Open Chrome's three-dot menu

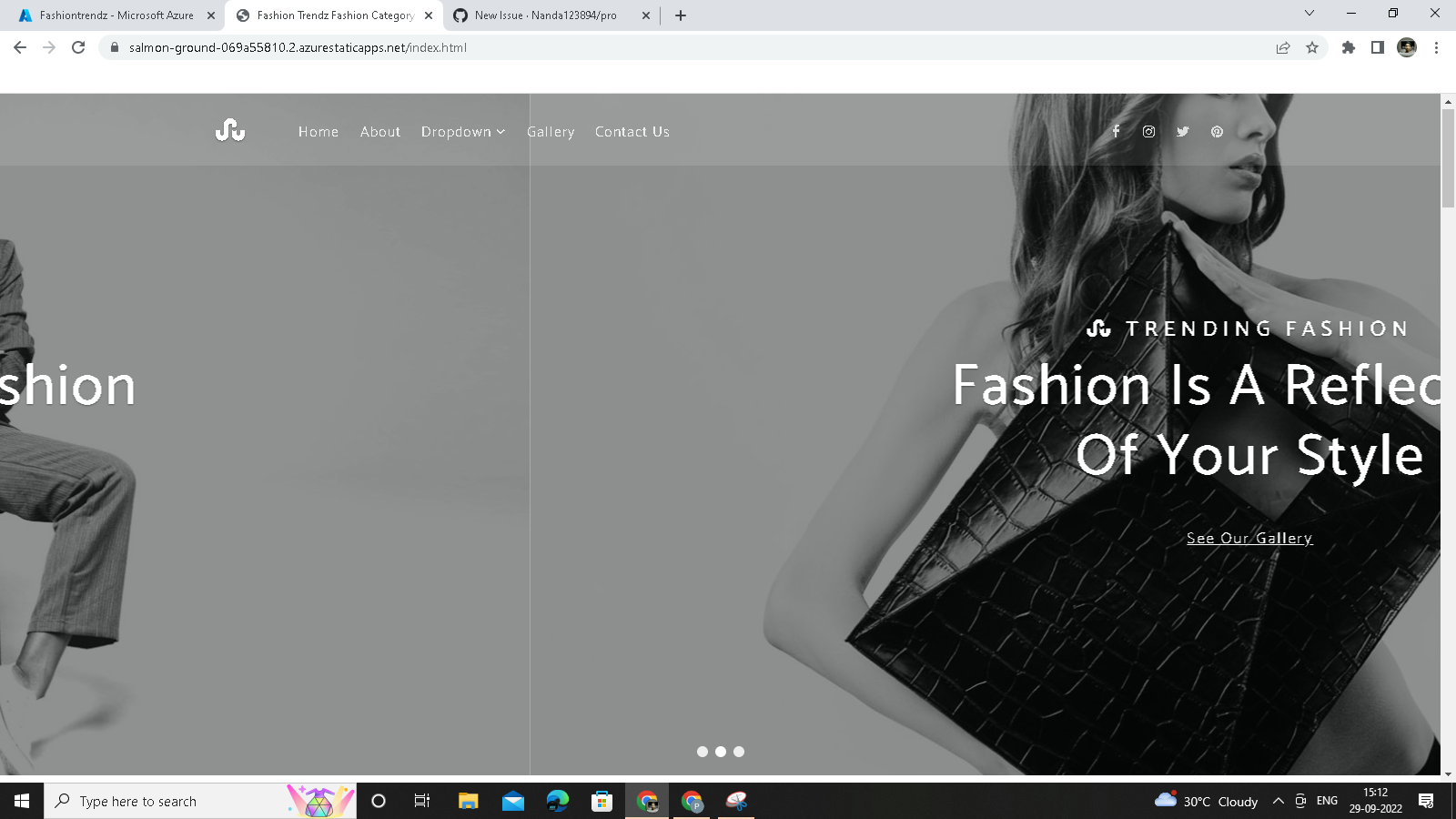pyautogui.click(x=1436, y=47)
